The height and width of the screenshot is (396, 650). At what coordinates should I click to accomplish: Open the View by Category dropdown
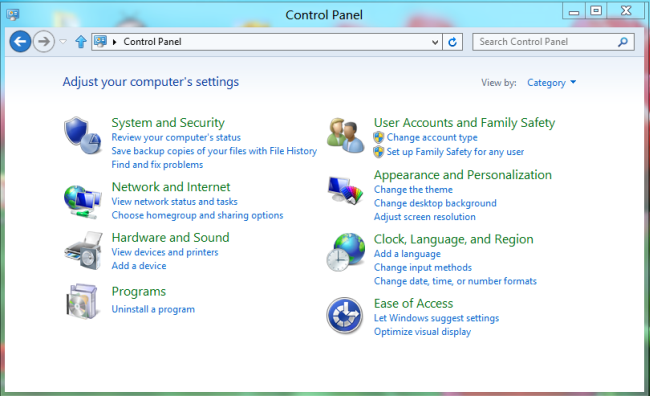tap(551, 83)
